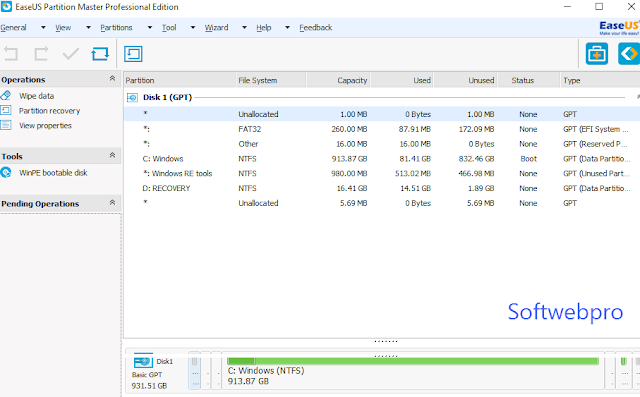Click the C: Windows (NTFS) 913.87 GB label

coord(266,376)
